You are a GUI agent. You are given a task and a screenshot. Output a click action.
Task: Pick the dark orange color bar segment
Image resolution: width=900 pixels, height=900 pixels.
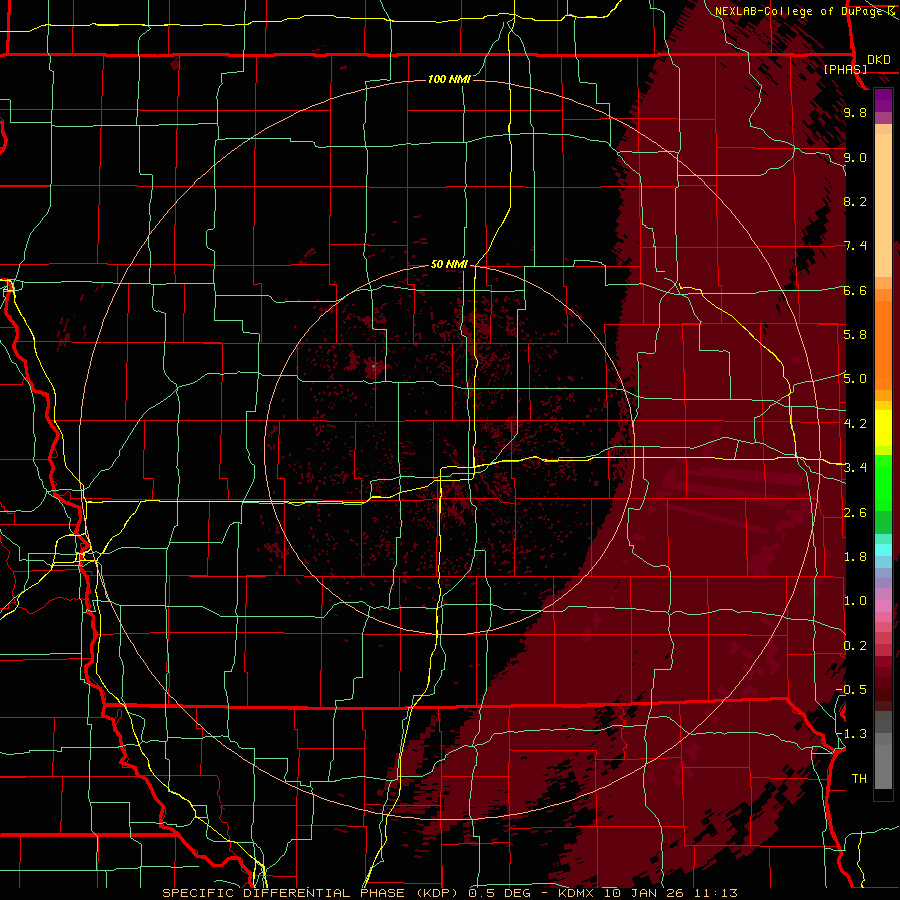click(883, 344)
